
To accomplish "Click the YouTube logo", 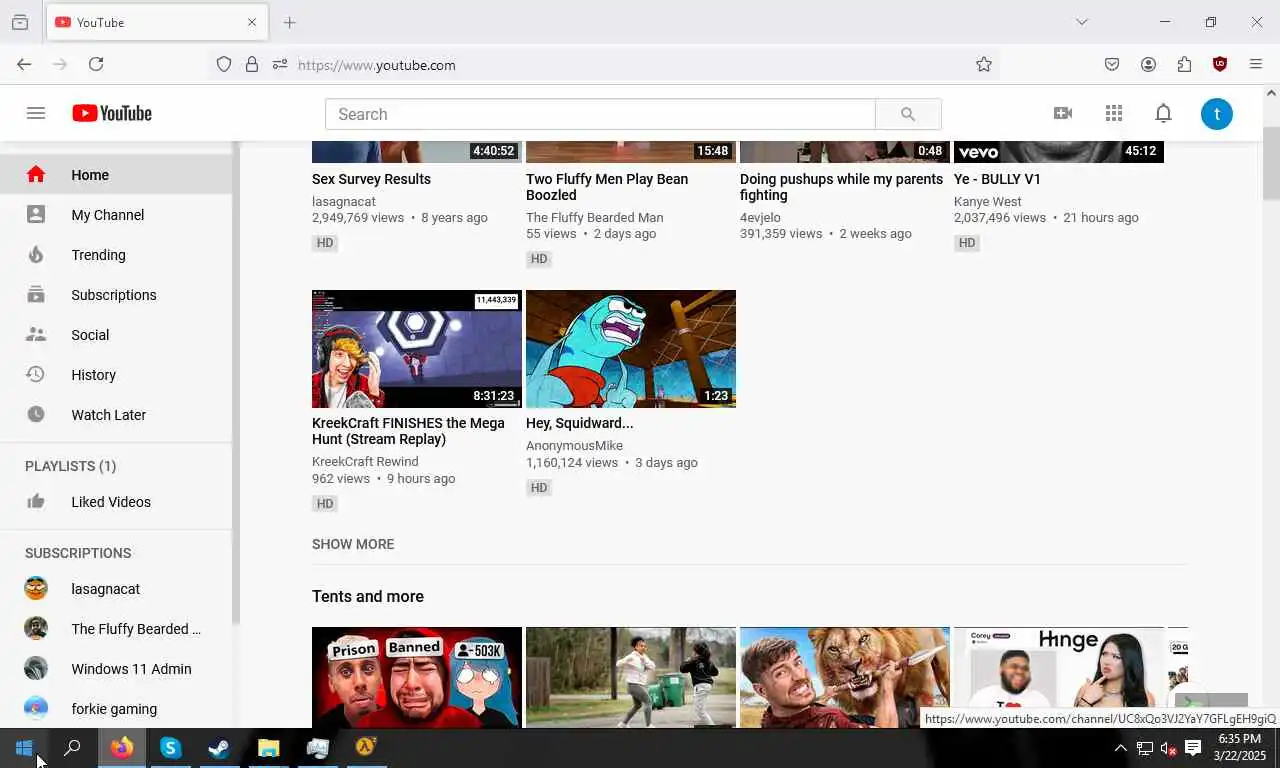I will click(112, 113).
